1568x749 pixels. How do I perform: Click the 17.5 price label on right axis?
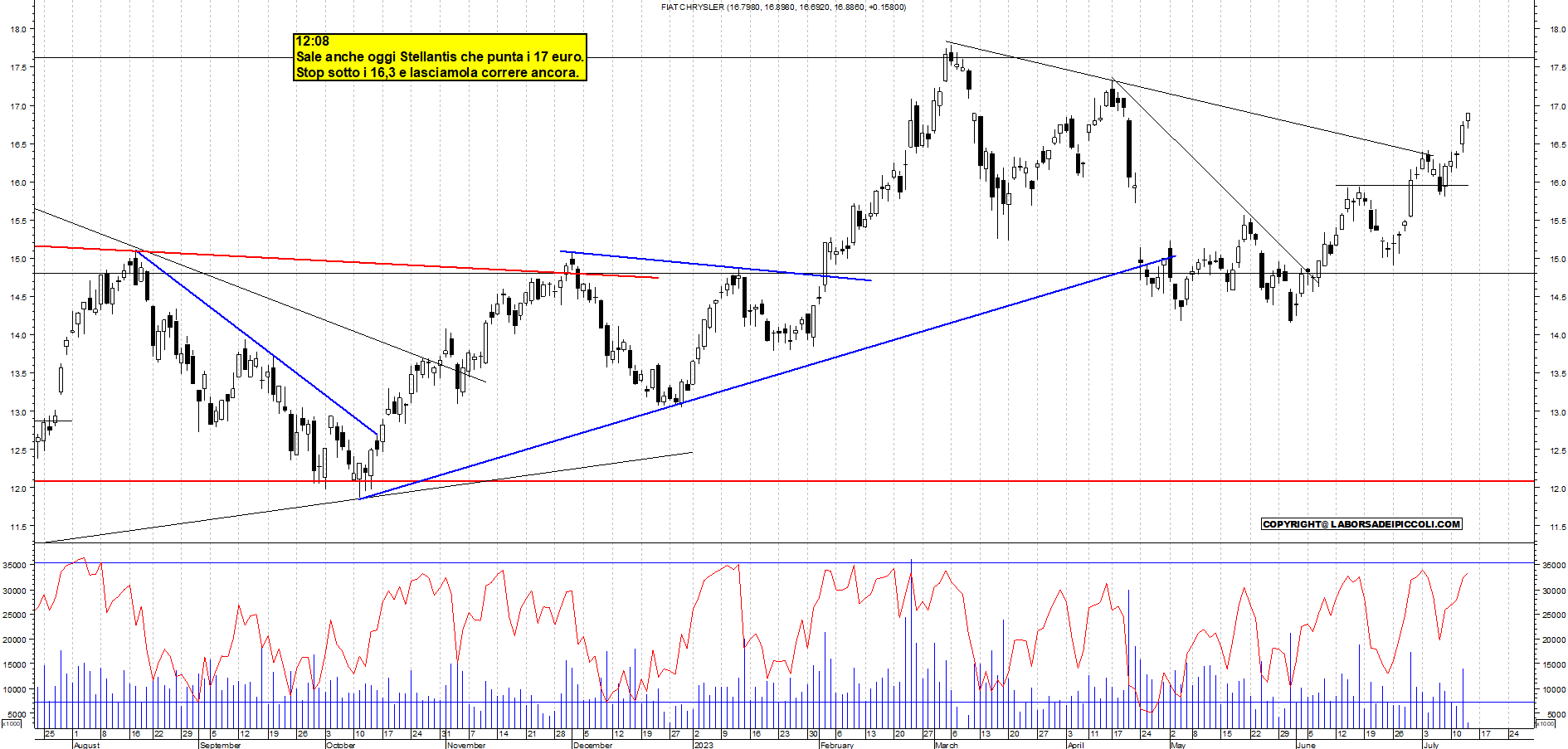(1557, 68)
